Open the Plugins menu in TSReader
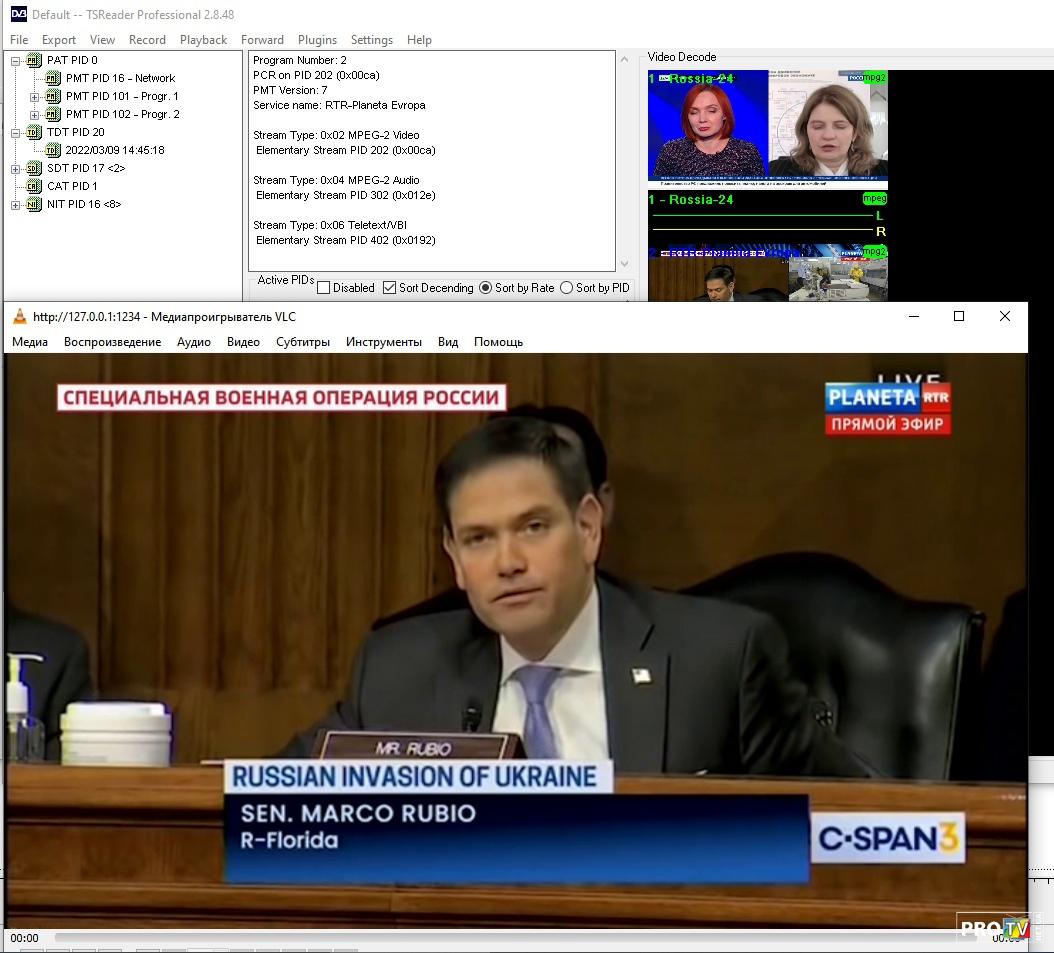Image resolution: width=1054 pixels, height=953 pixels. pos(317,40)
